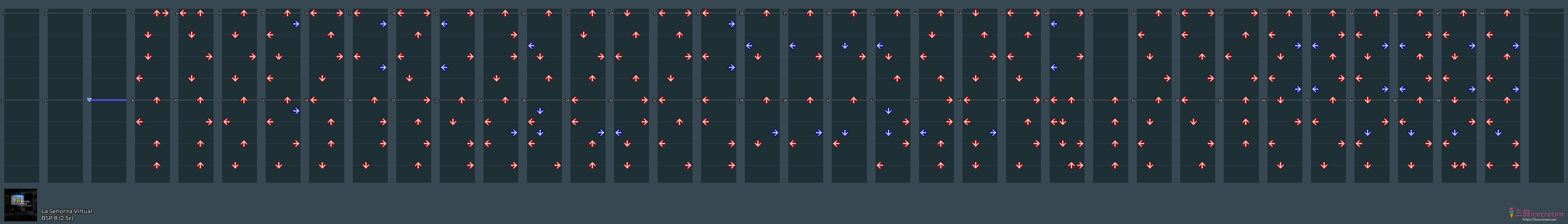Screen dimensions: 1568x224
Task: Click the blue right arrow in measure 46
Action: tap(993, 132)
